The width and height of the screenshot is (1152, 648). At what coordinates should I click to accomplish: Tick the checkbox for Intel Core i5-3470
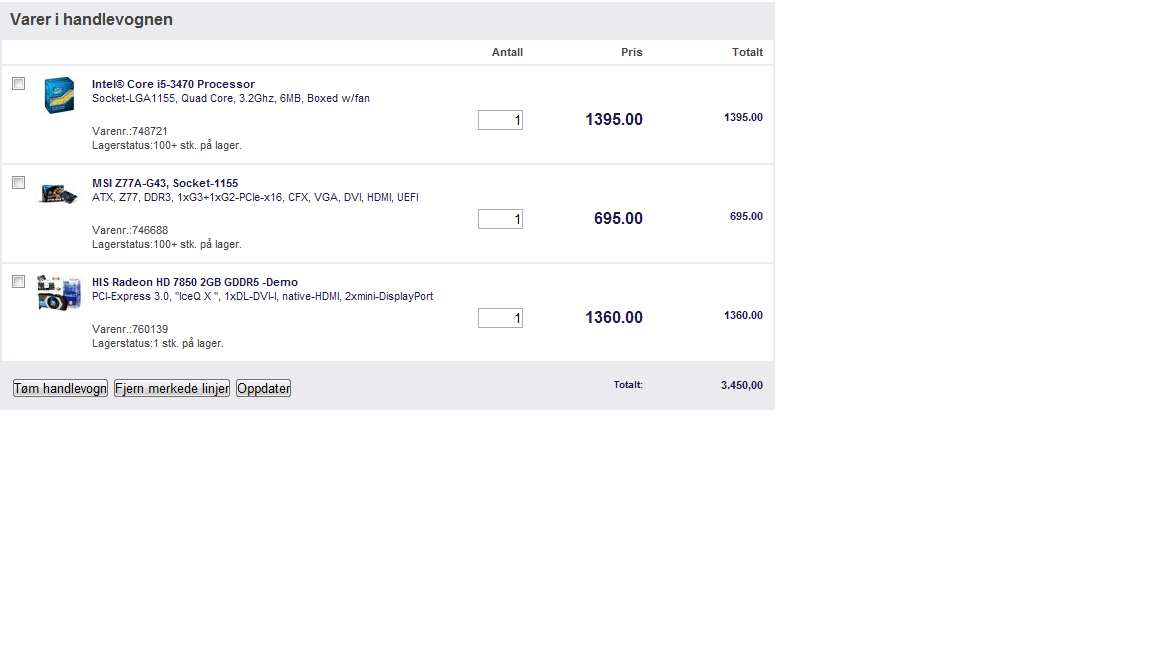click(x=18, y=84)
